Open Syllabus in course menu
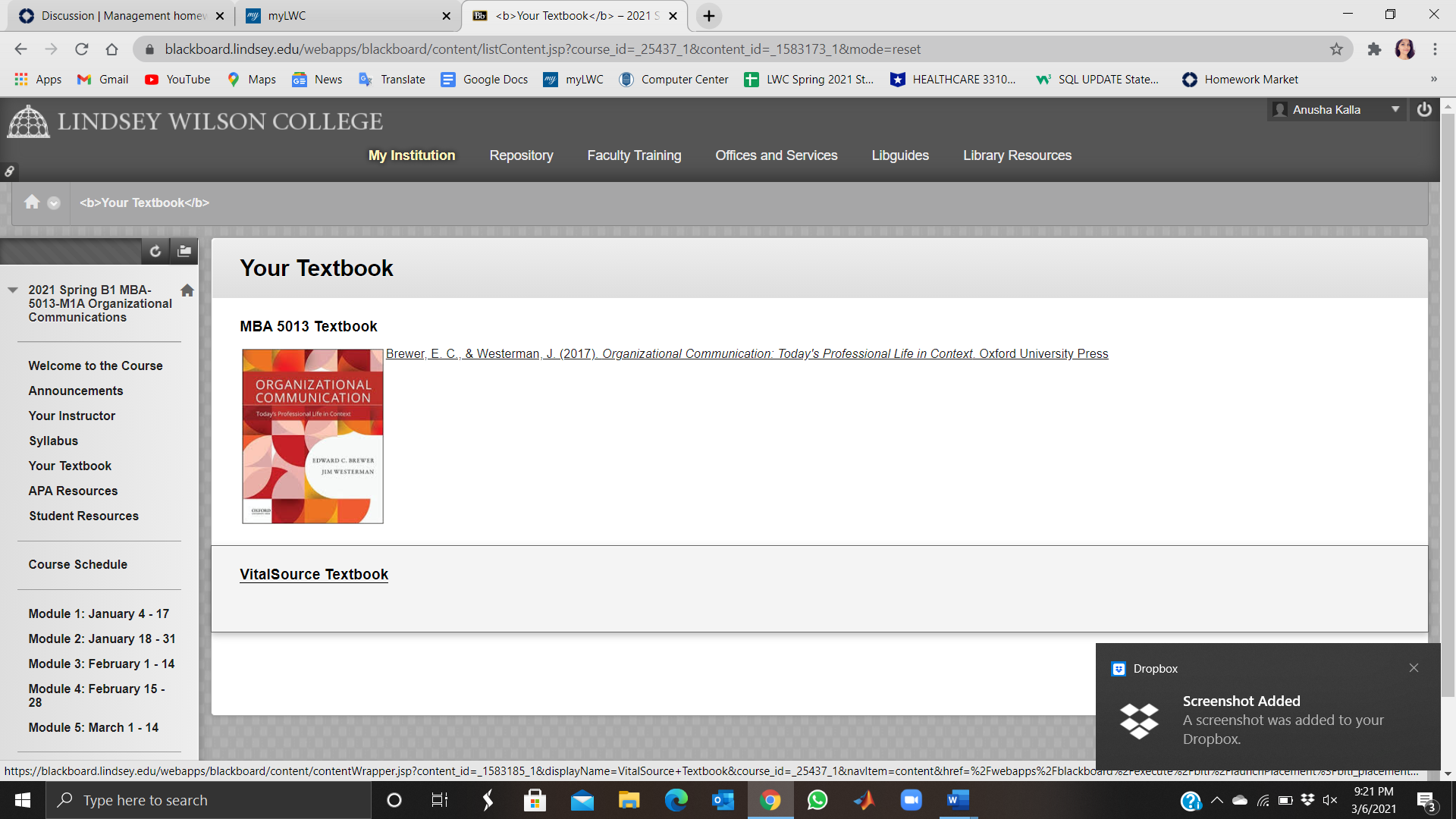Image resolution: width=1456 pixels, height=819 pixels. 53,441
